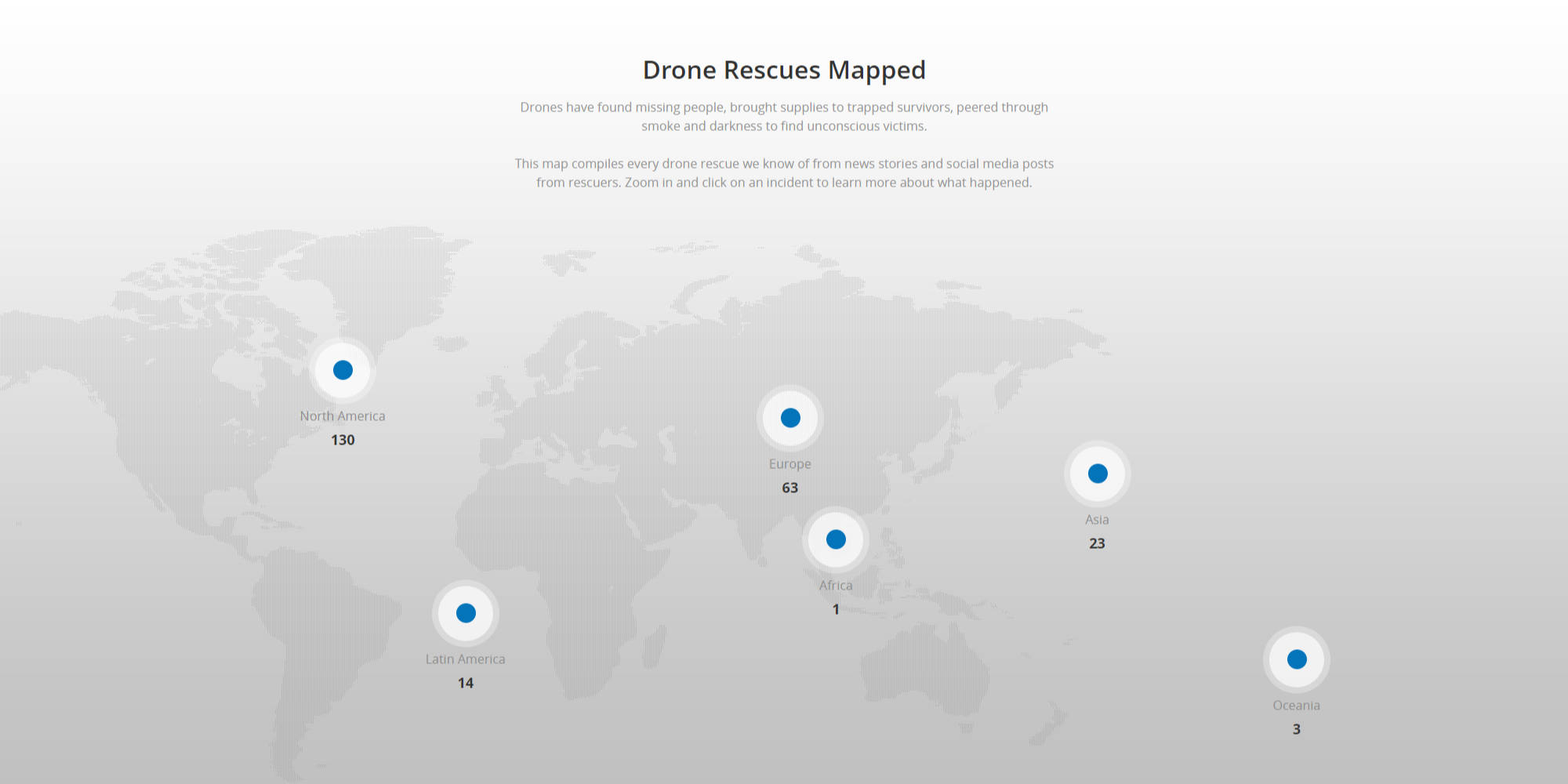
Task: Click the North America text label
Action: pos(343,416)
